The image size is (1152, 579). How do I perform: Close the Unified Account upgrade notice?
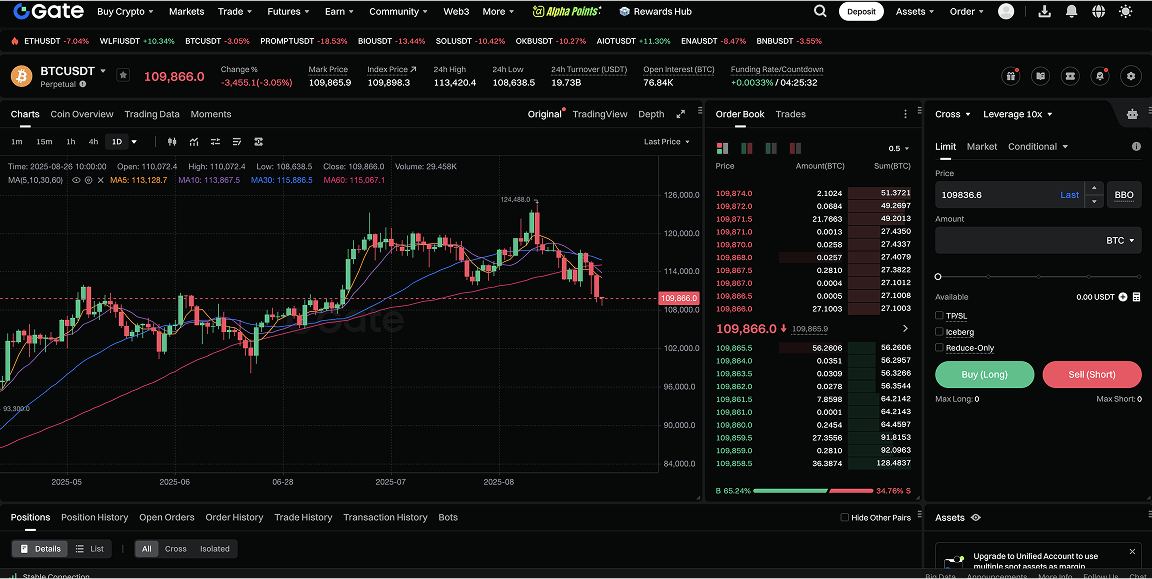(1132, 551)
